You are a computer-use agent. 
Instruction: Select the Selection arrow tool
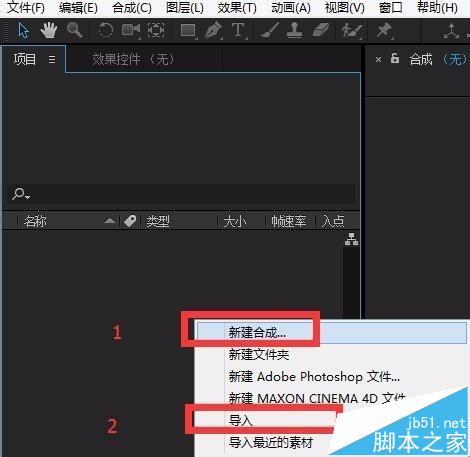click(x=24, y=30)
